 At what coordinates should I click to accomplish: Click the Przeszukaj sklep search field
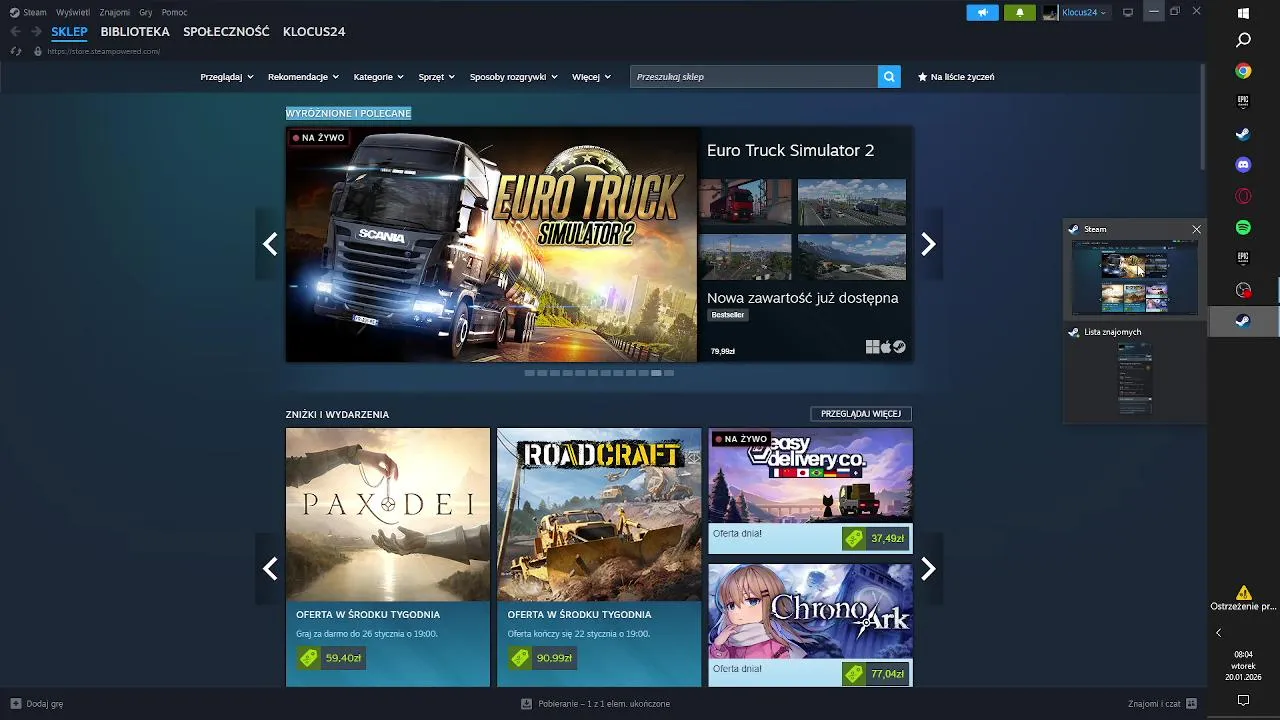click(754, 76)
